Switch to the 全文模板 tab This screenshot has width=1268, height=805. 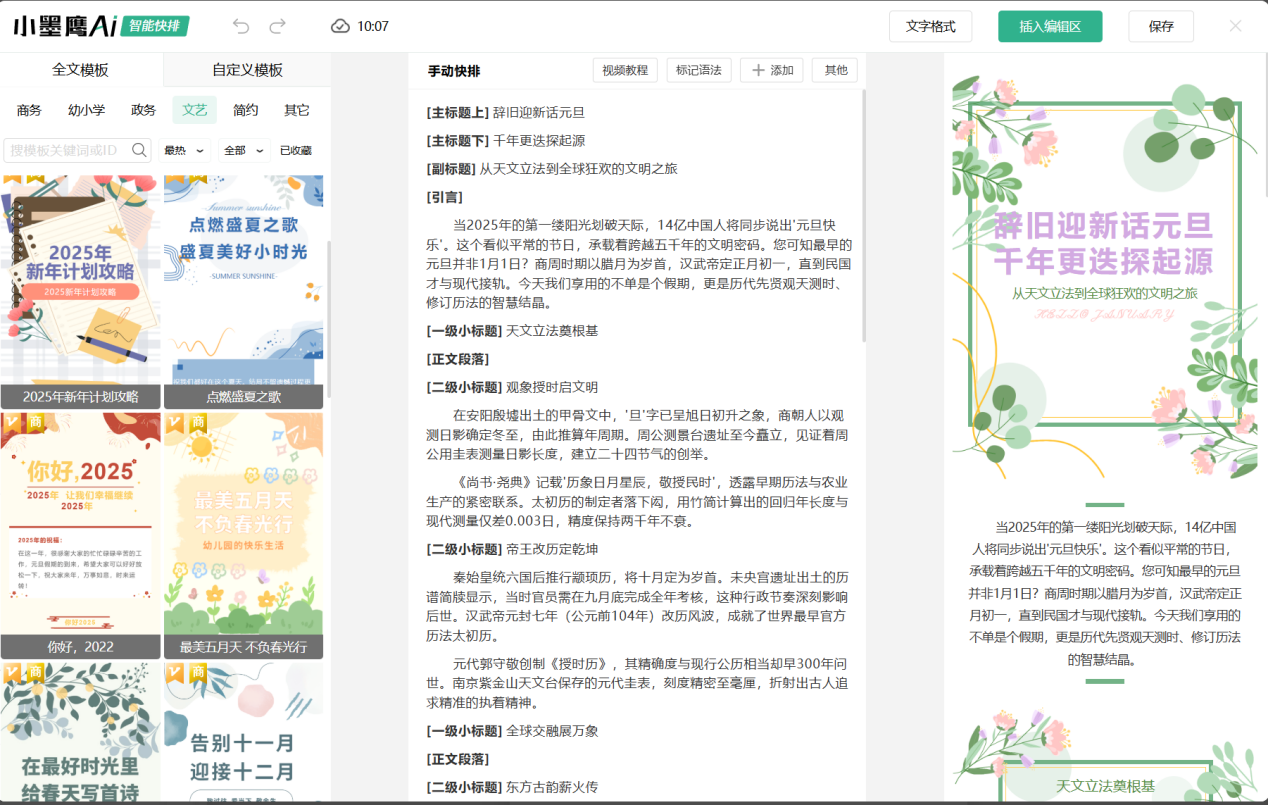[x=80, y=70]
